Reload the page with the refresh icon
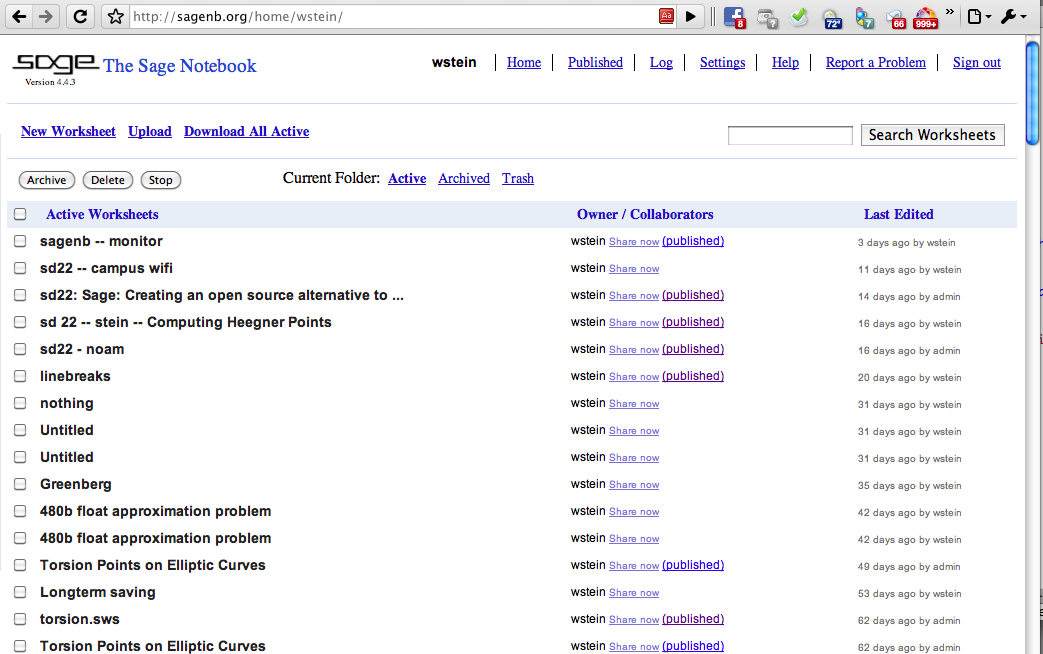Viewport: 1043px width, 654px height. [x=80, y=17]
